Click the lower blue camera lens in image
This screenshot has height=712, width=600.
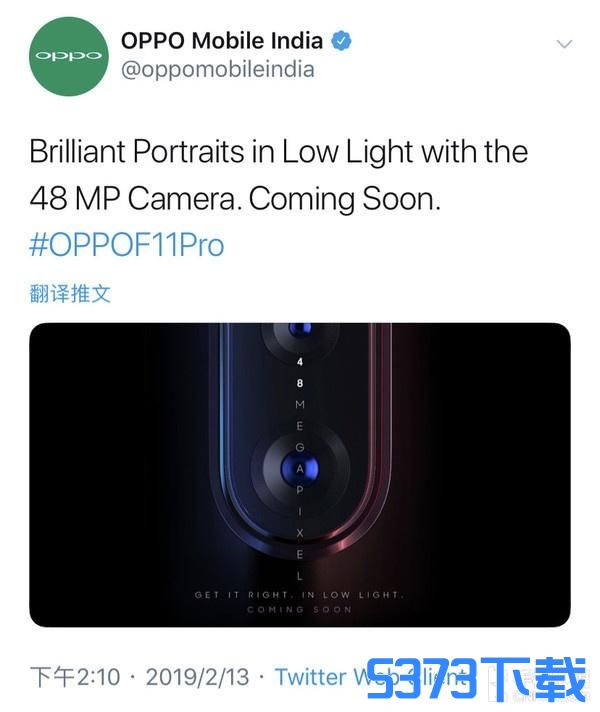tap(300, 469)
